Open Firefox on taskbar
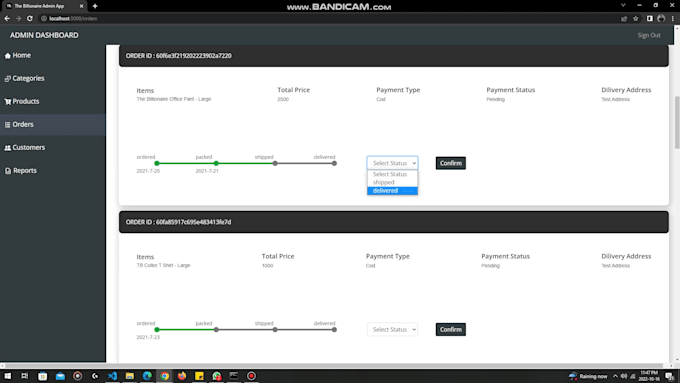 pos(182,376)
